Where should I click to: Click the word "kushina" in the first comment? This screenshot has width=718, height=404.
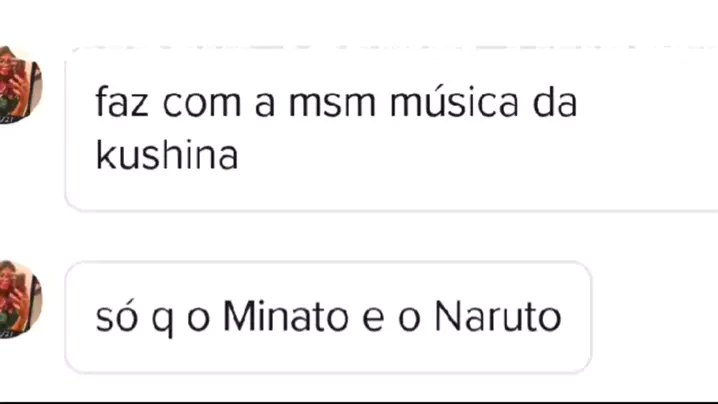tap(167, 155)
